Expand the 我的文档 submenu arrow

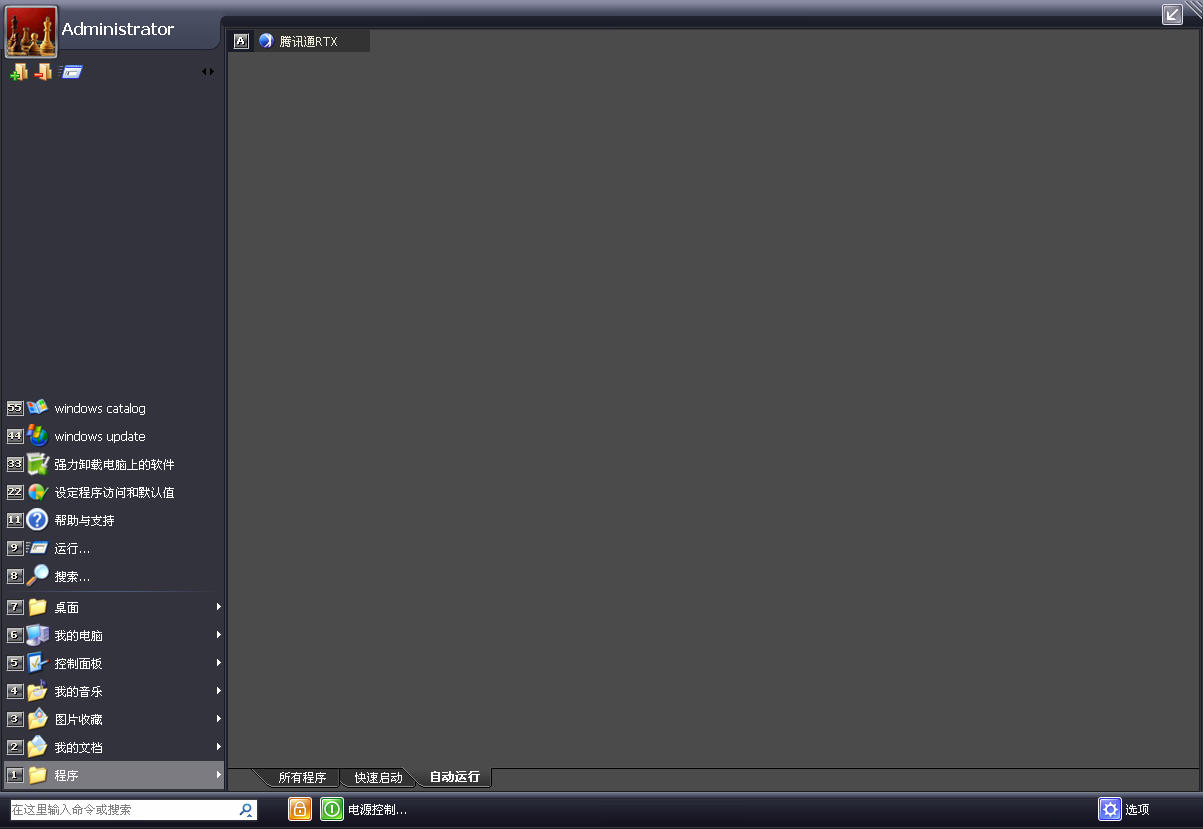[x=218, y=747]
